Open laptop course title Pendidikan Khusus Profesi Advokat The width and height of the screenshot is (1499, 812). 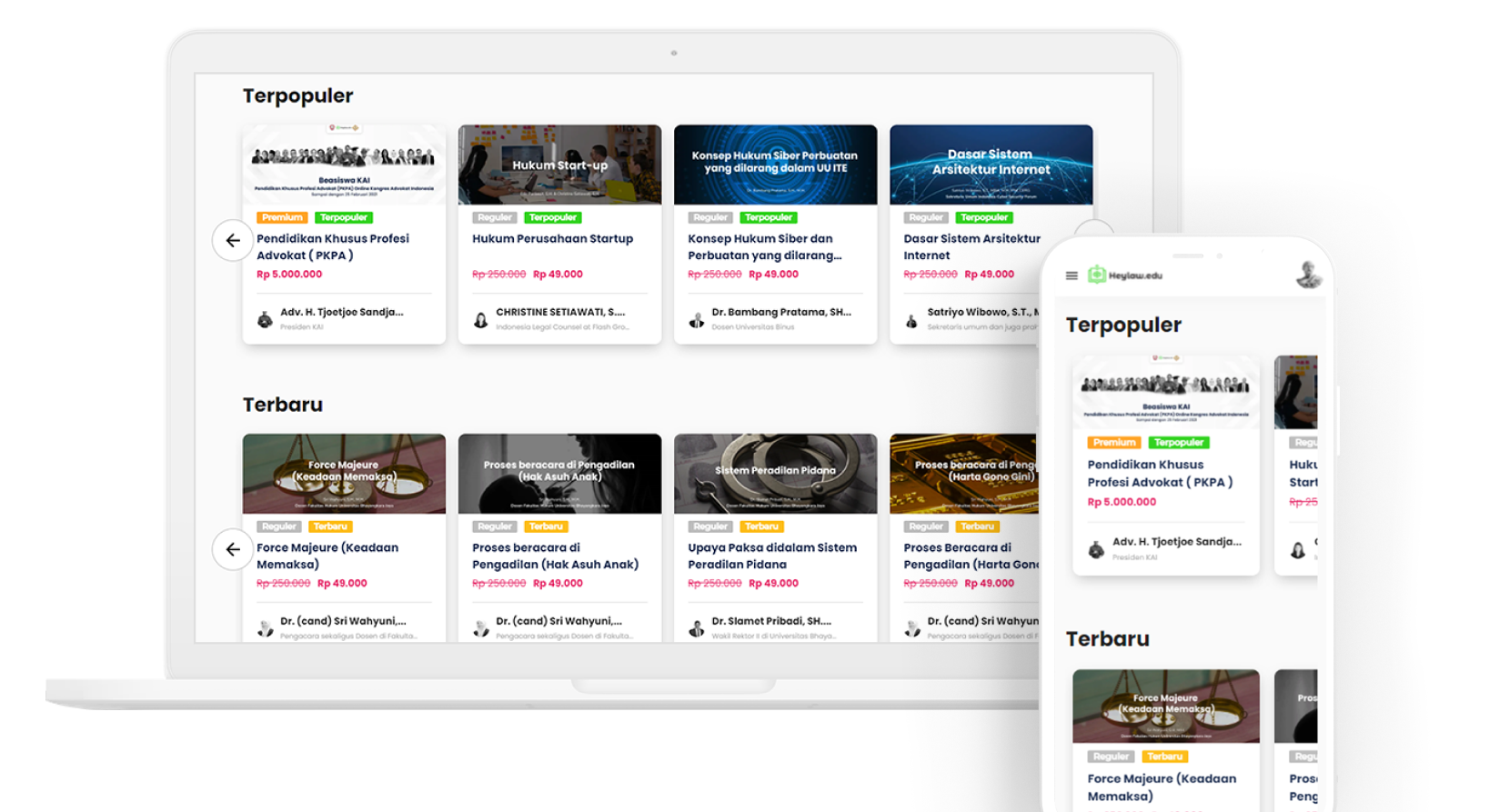333,246
